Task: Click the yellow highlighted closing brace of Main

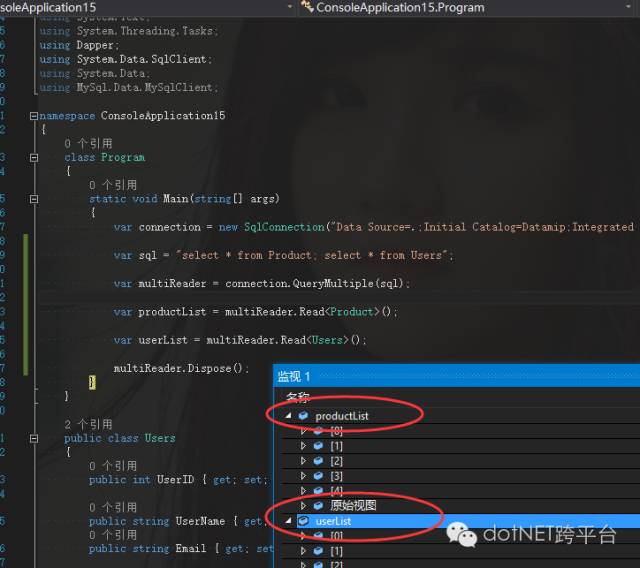Action: click(92, 382)
